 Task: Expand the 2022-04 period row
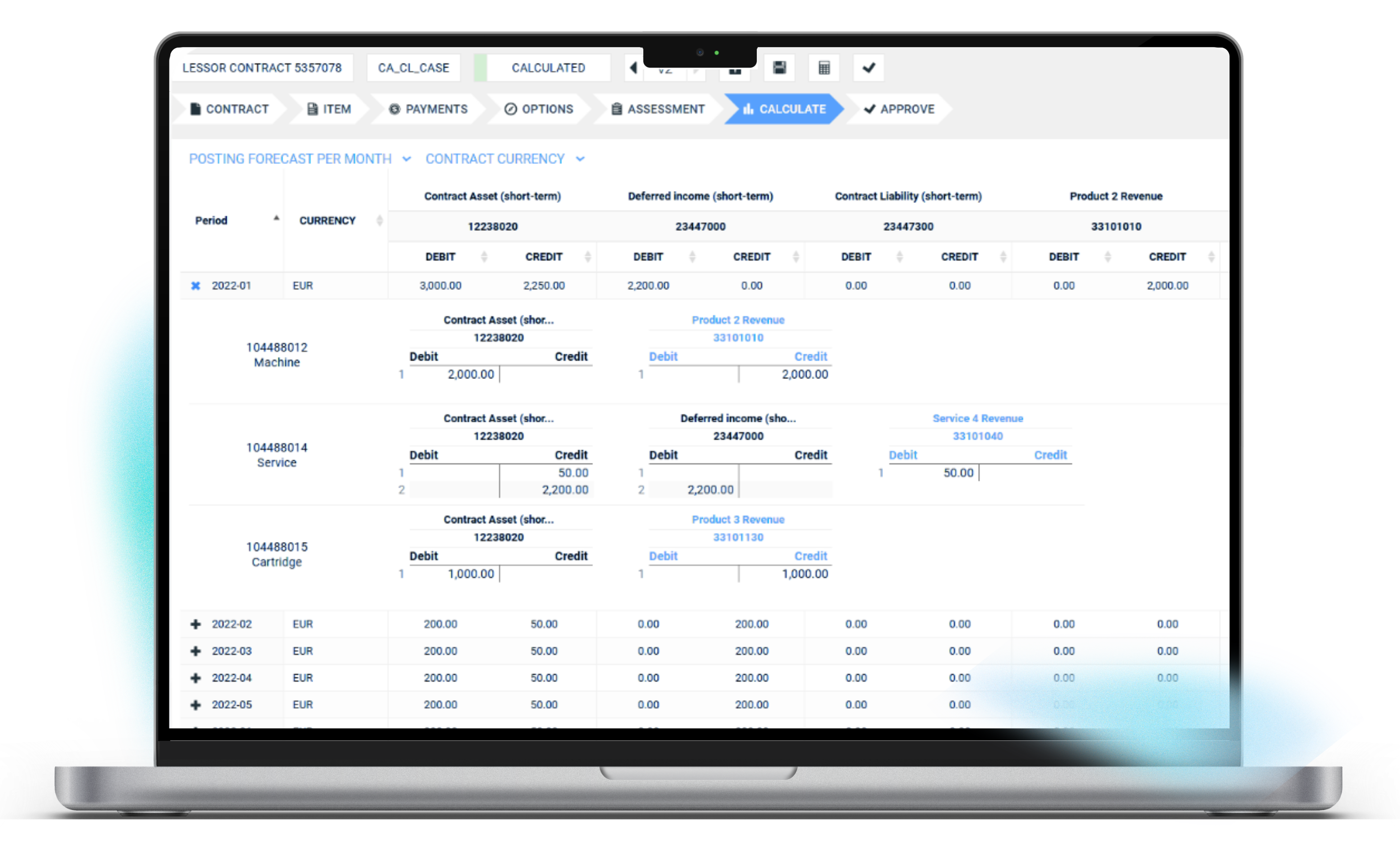pyautogui.click(x=195, y=678)
